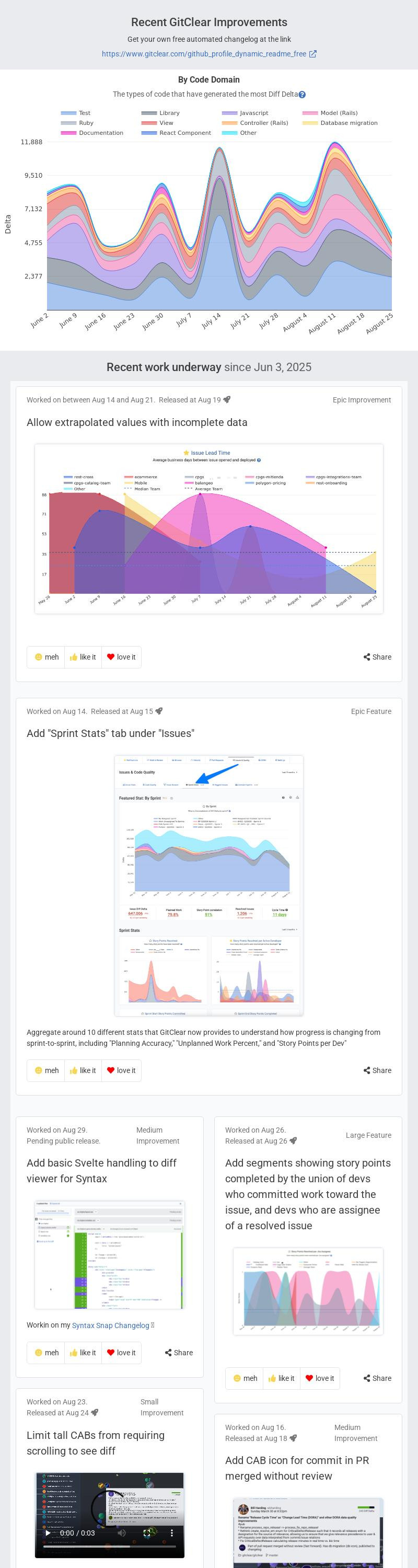
Task: Toggle the React Component legend entry
Action: [x=177, y=133]
